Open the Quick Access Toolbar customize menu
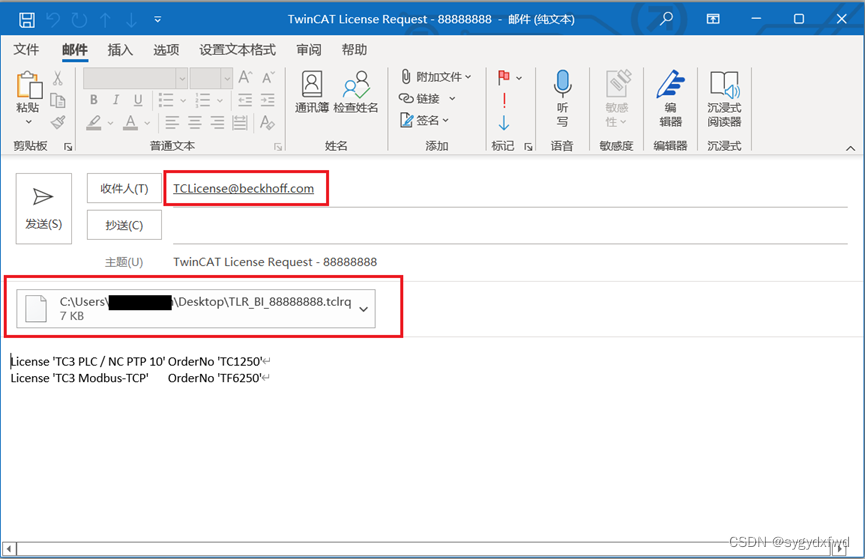Viewport: 865px width, 559px height. pyautogui.click(x=158, y=19)
